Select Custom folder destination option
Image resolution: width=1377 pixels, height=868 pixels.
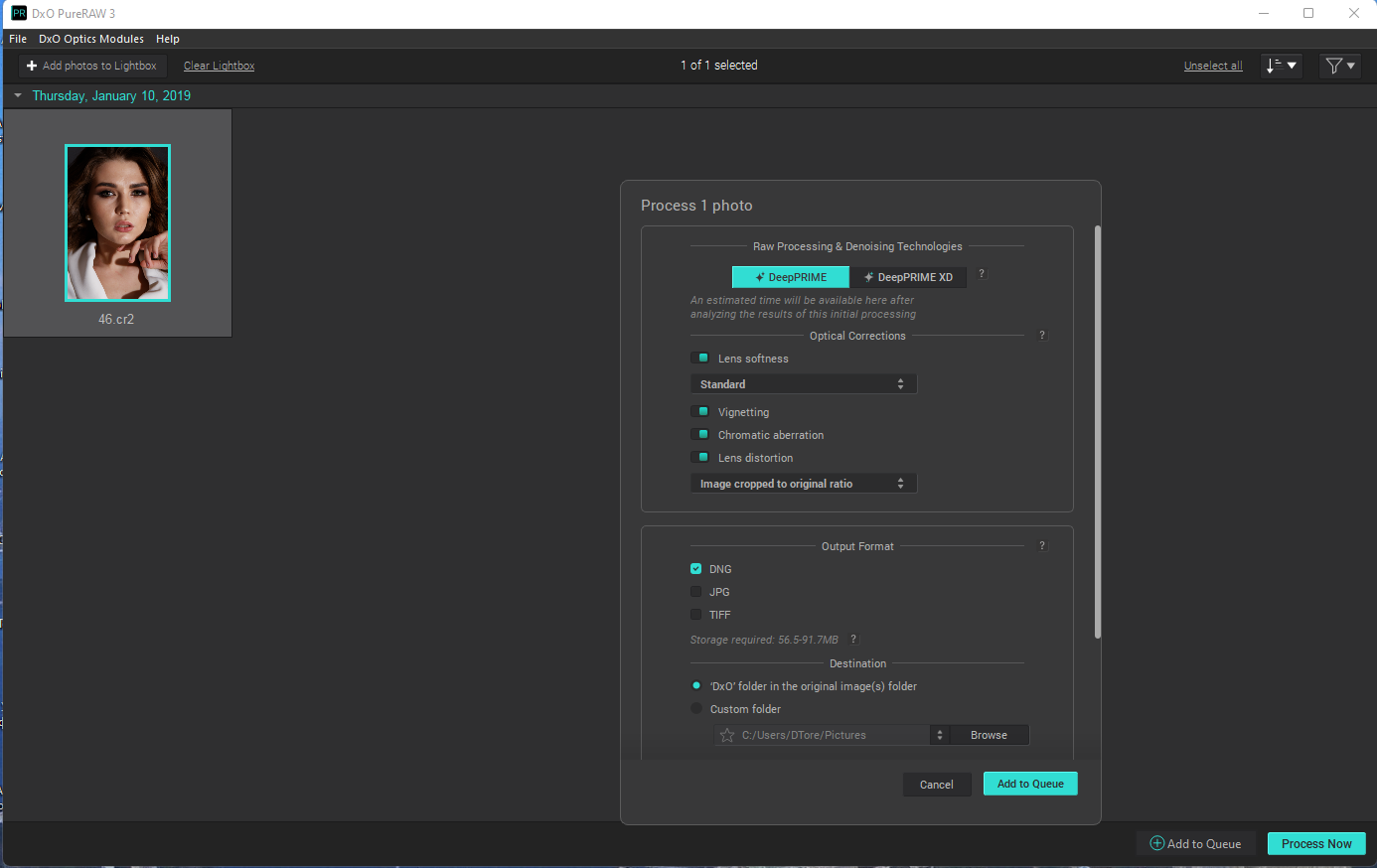pos(695,709)
